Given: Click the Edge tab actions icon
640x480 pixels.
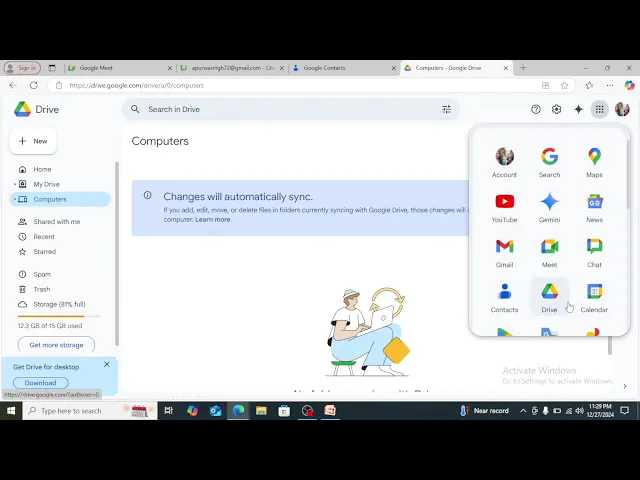Looking at the screenshot, I should point(52,68).
